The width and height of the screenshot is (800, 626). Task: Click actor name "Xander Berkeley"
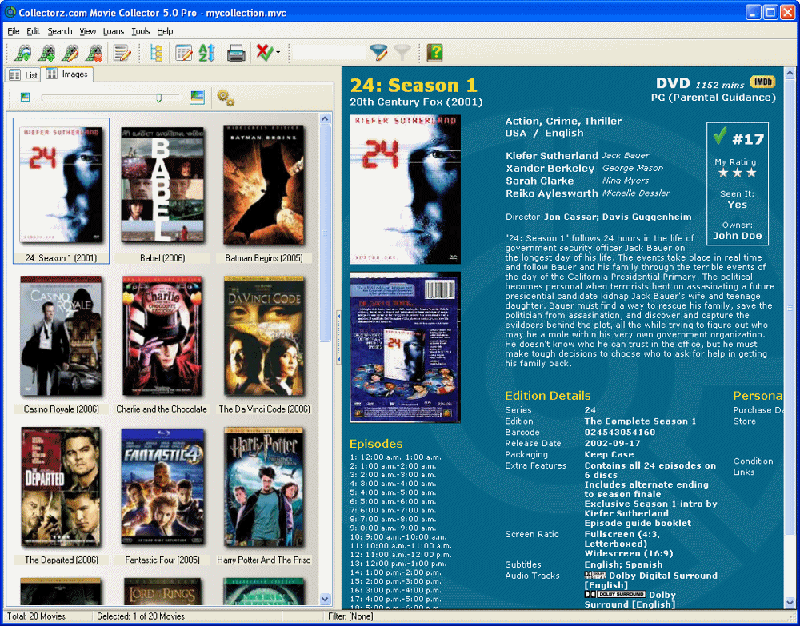pos(550,168)
